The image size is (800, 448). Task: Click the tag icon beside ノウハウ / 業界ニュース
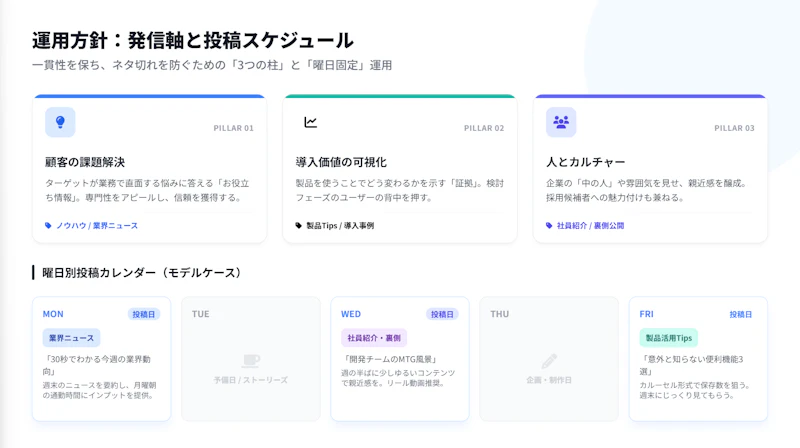[49, 226]
